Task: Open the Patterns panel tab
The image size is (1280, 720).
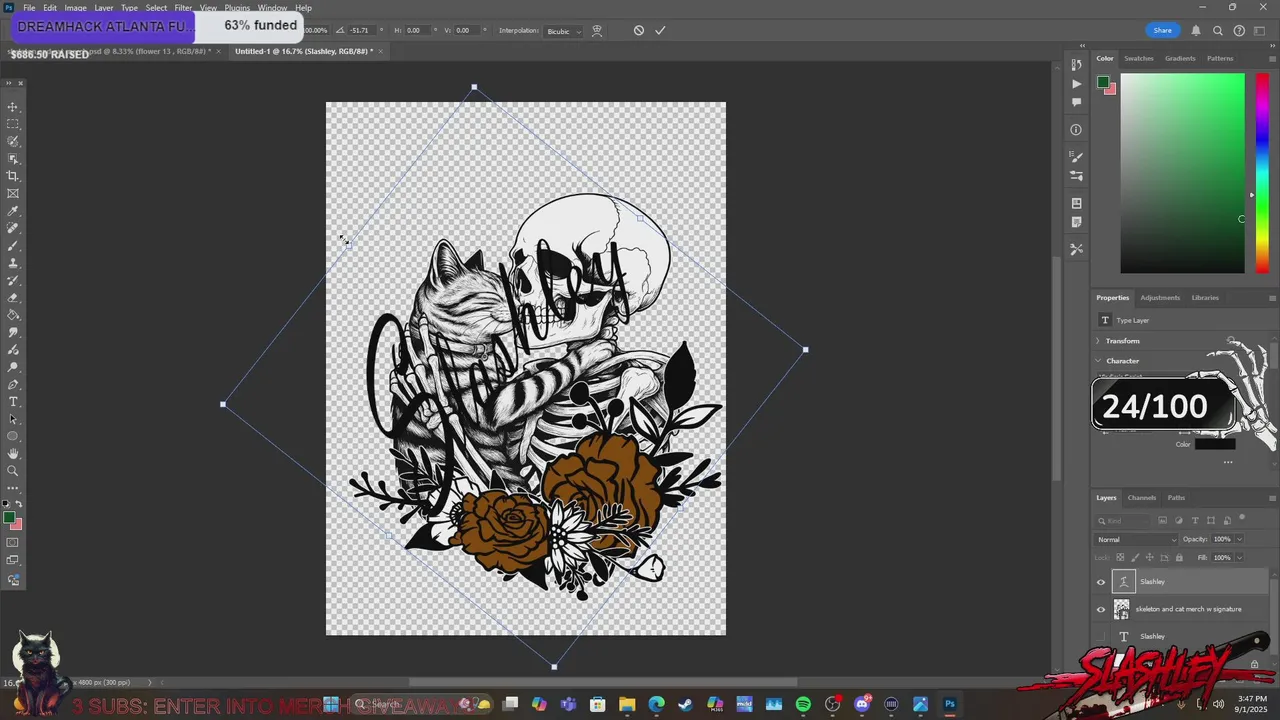Action: point(1220,58)
